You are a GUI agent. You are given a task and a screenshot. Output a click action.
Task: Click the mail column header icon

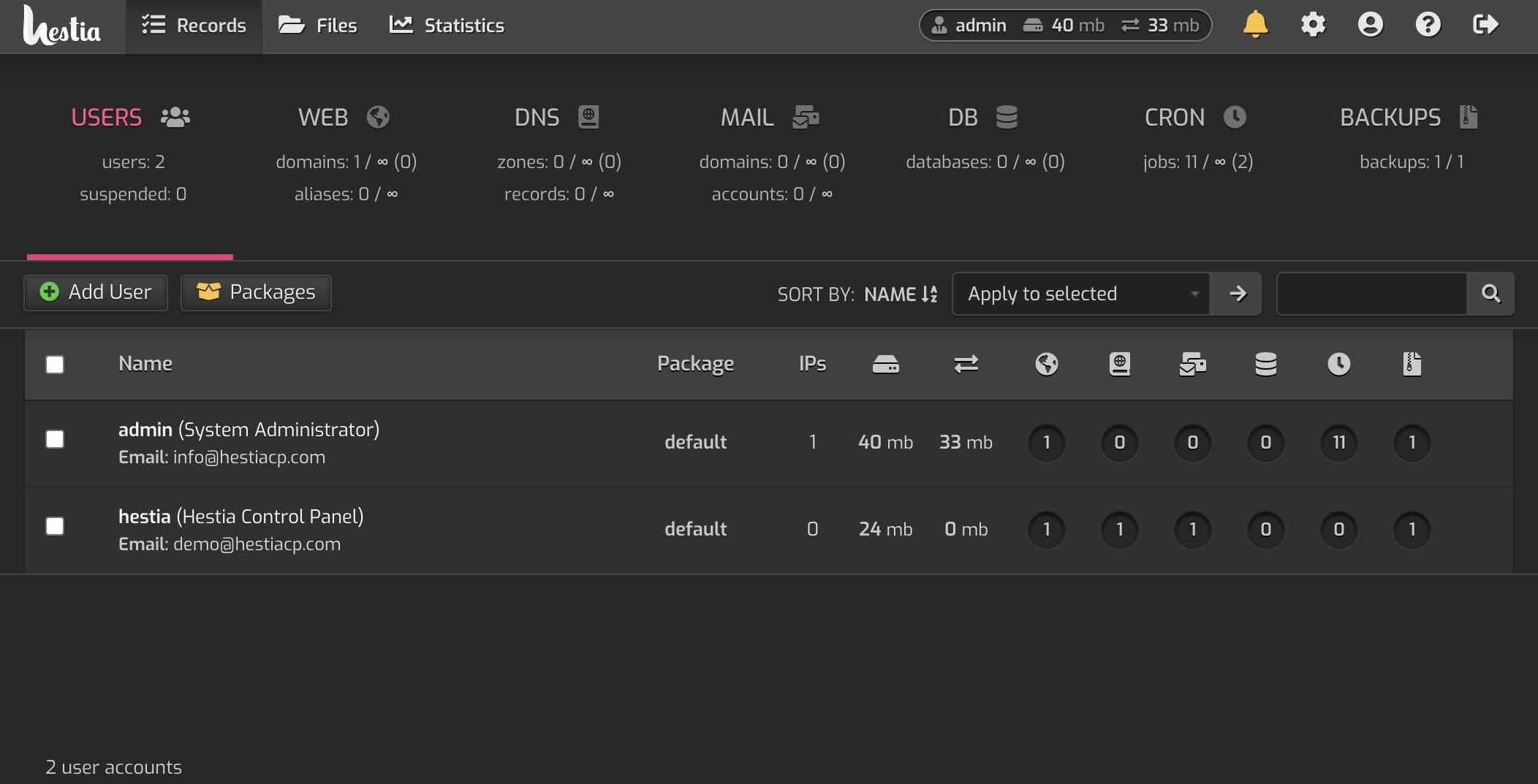(x=1192, y=364)
